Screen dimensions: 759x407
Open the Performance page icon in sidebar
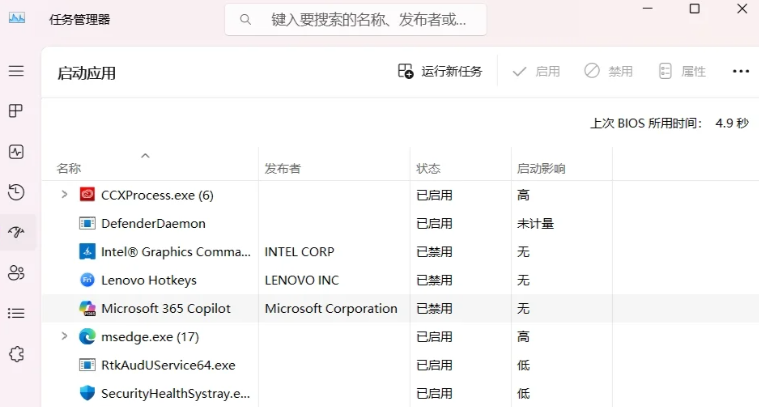pos(16,151)
